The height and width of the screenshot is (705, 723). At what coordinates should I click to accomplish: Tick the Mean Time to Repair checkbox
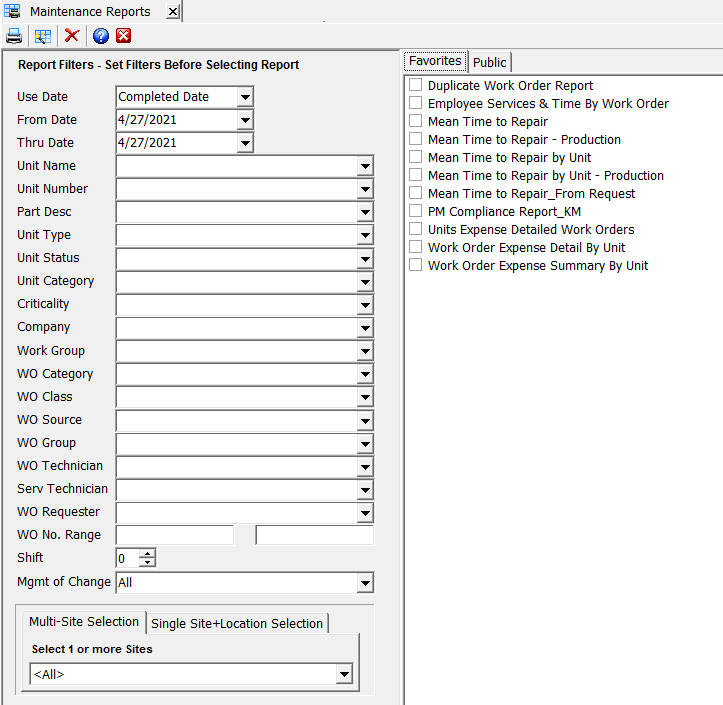pos(415,121)
